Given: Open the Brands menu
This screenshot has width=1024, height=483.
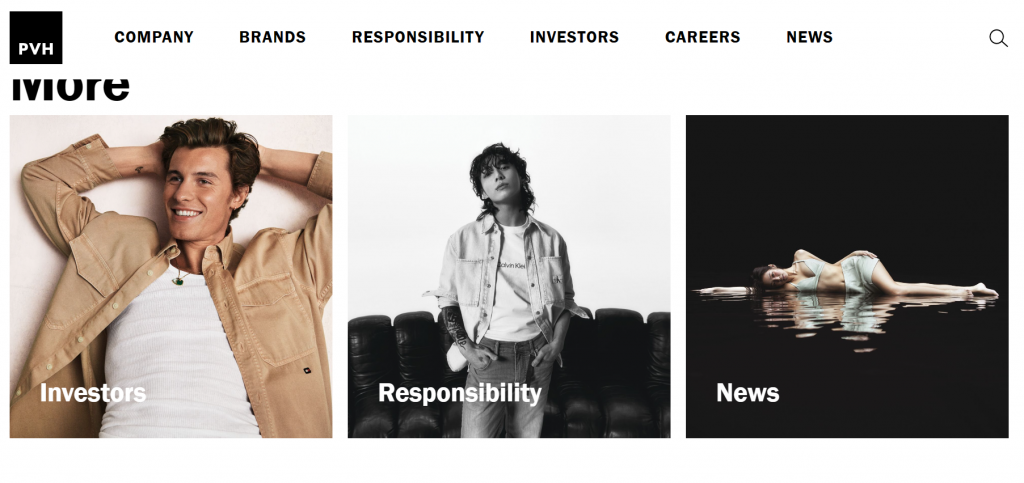Looking at the screenshot, I should pos(272,37).
